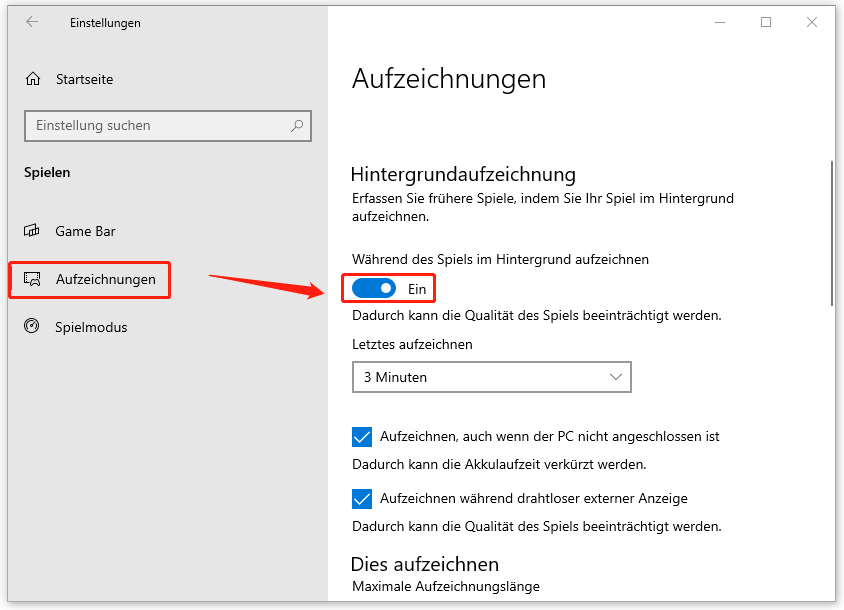
Task: Focus the Einstellung suchen search field
Action: point(167,126)
